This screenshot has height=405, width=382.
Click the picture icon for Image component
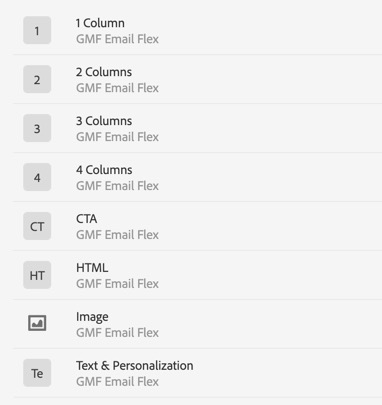click(x=37, y=323)
